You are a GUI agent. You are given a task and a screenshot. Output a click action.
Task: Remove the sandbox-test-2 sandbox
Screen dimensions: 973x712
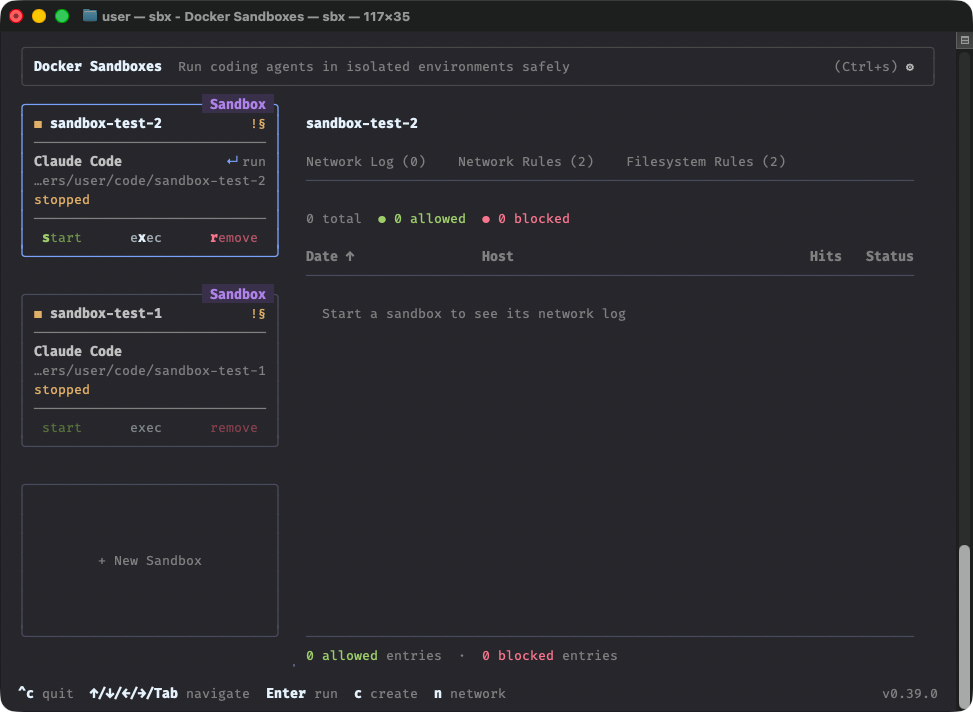[234, 238]
